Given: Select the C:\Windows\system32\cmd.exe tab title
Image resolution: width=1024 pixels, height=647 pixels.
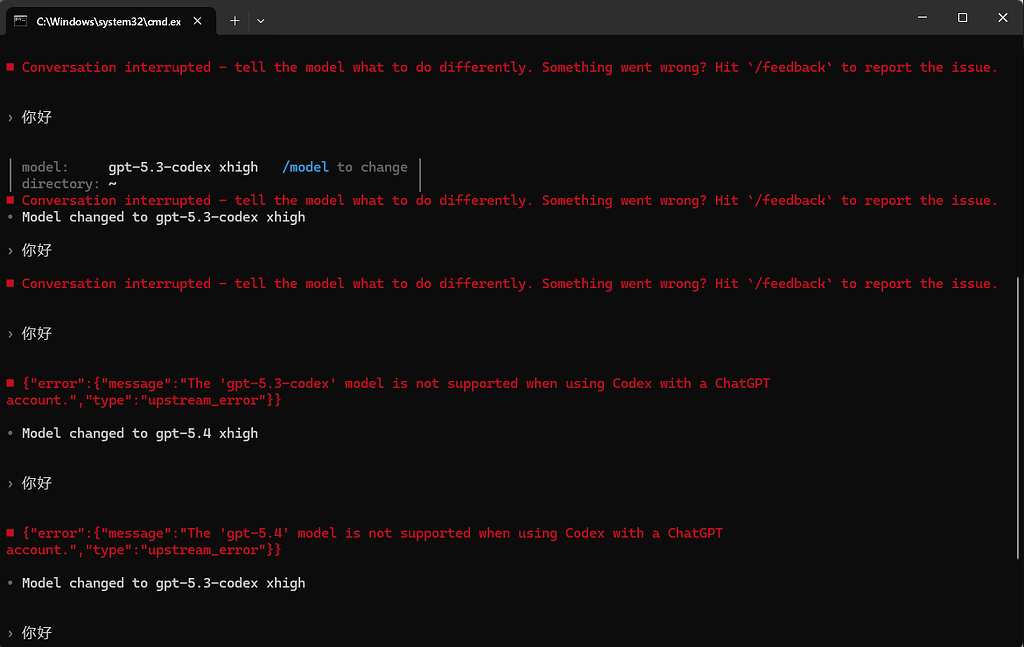Looking at the screenshot, I should click(108, 22).
